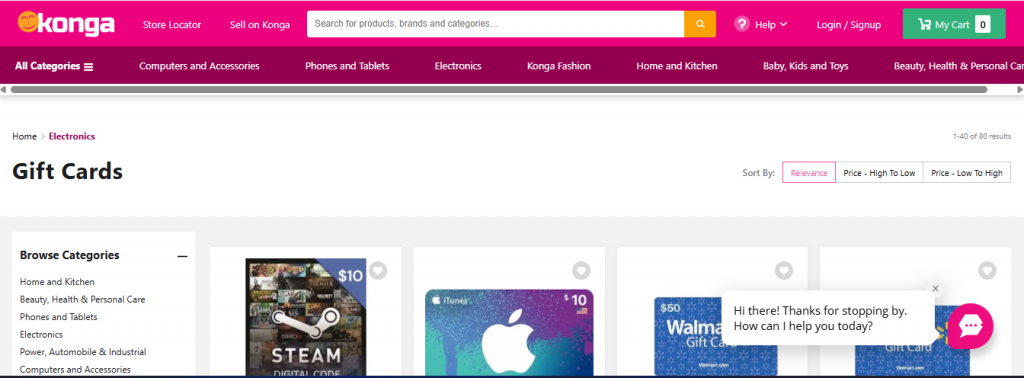Add Steam $10 card to wishlist heart

click(x=377, y=270)
